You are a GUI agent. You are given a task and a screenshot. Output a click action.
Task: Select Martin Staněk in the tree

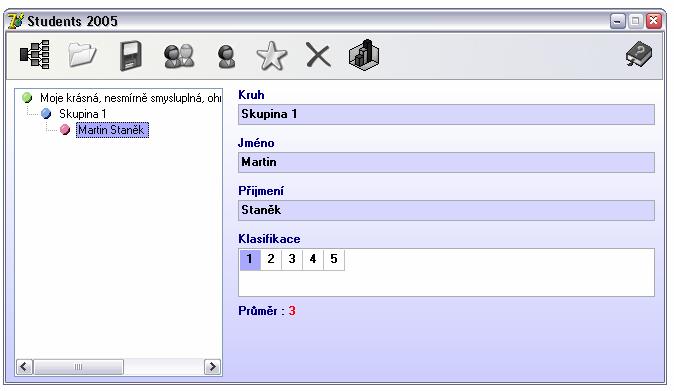click(x=112, y=130)
